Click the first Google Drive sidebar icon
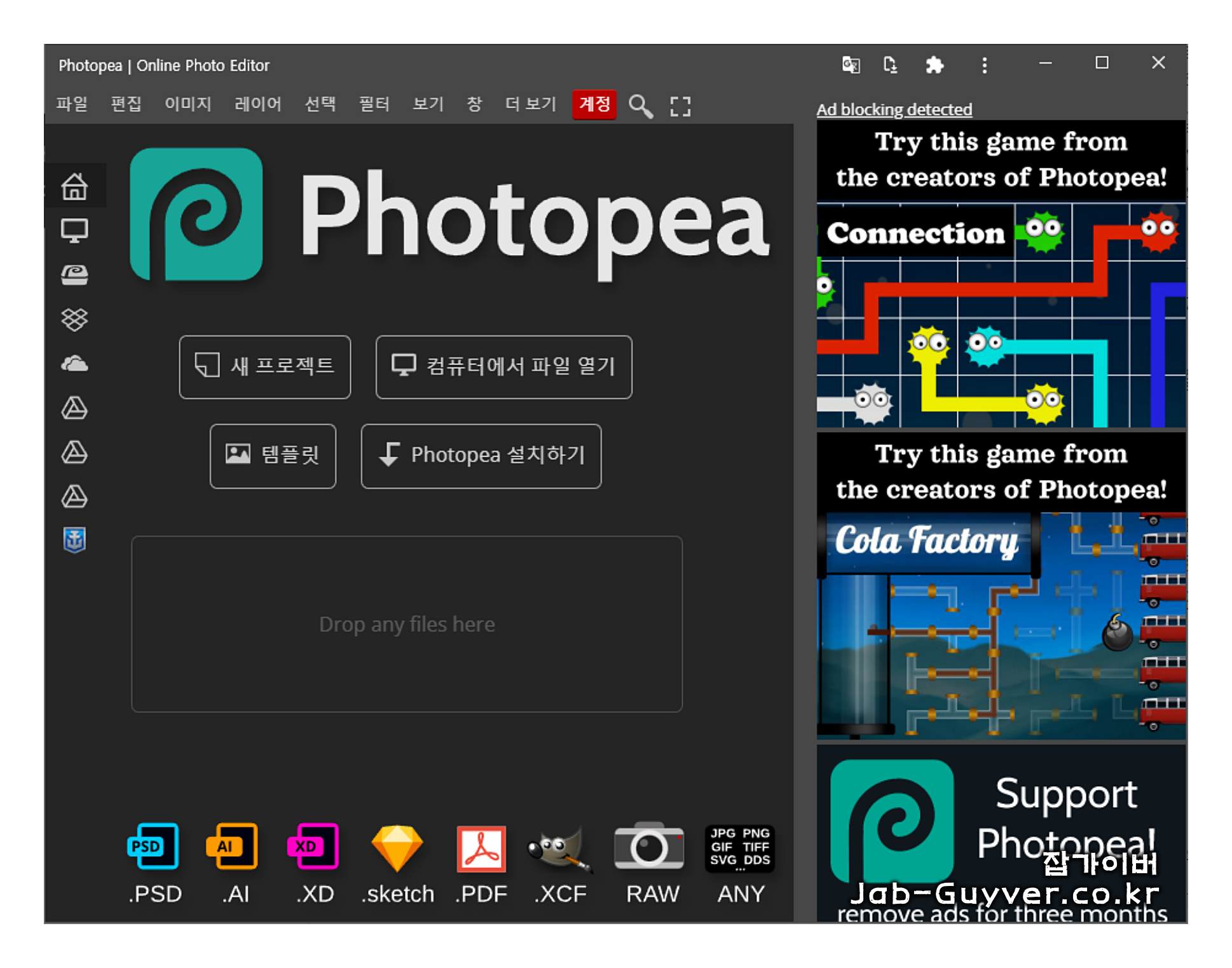This screenshot has width=1232, height=968. pos(74,408)
